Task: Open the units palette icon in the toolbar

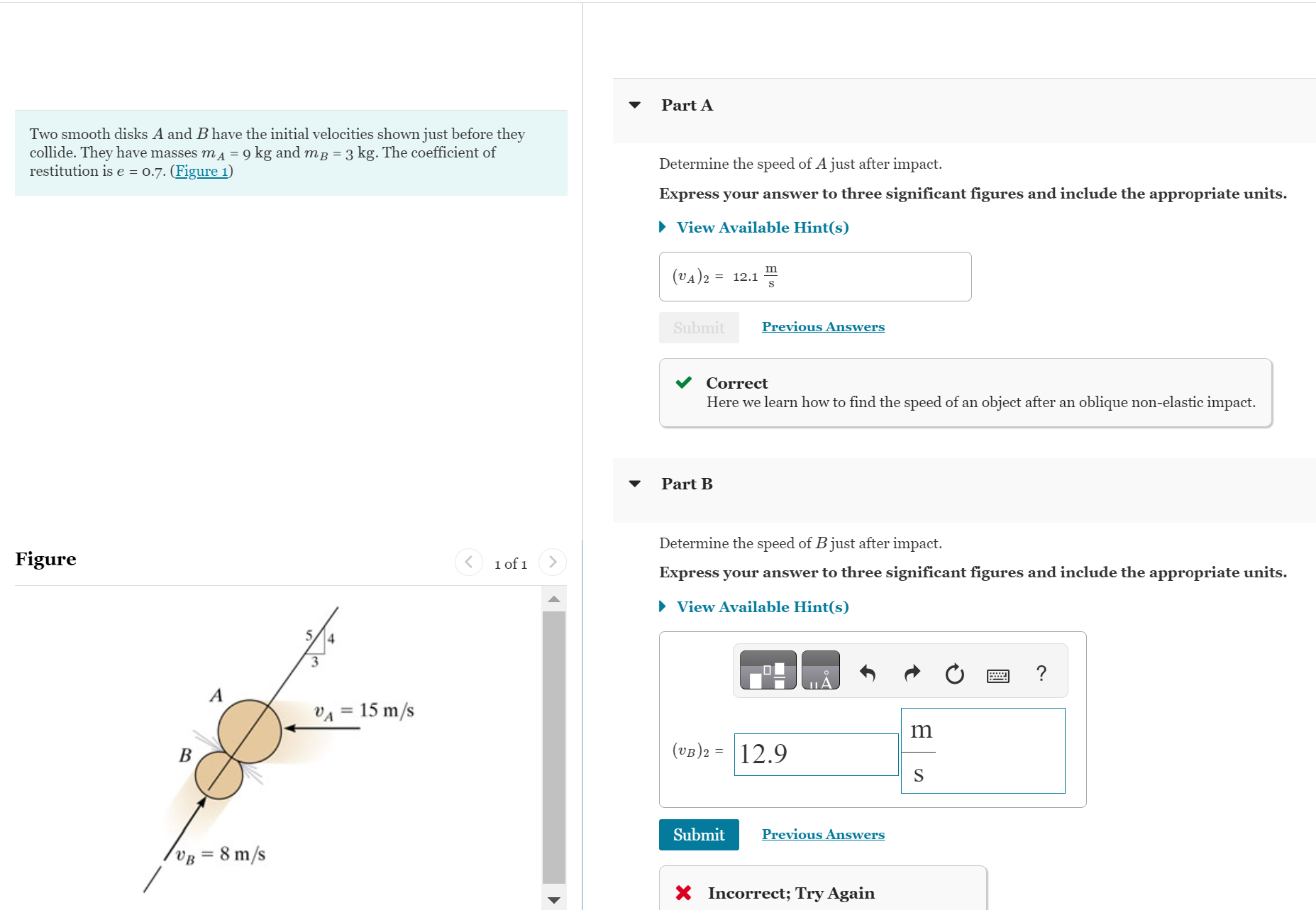Action: tap(821, 670)
